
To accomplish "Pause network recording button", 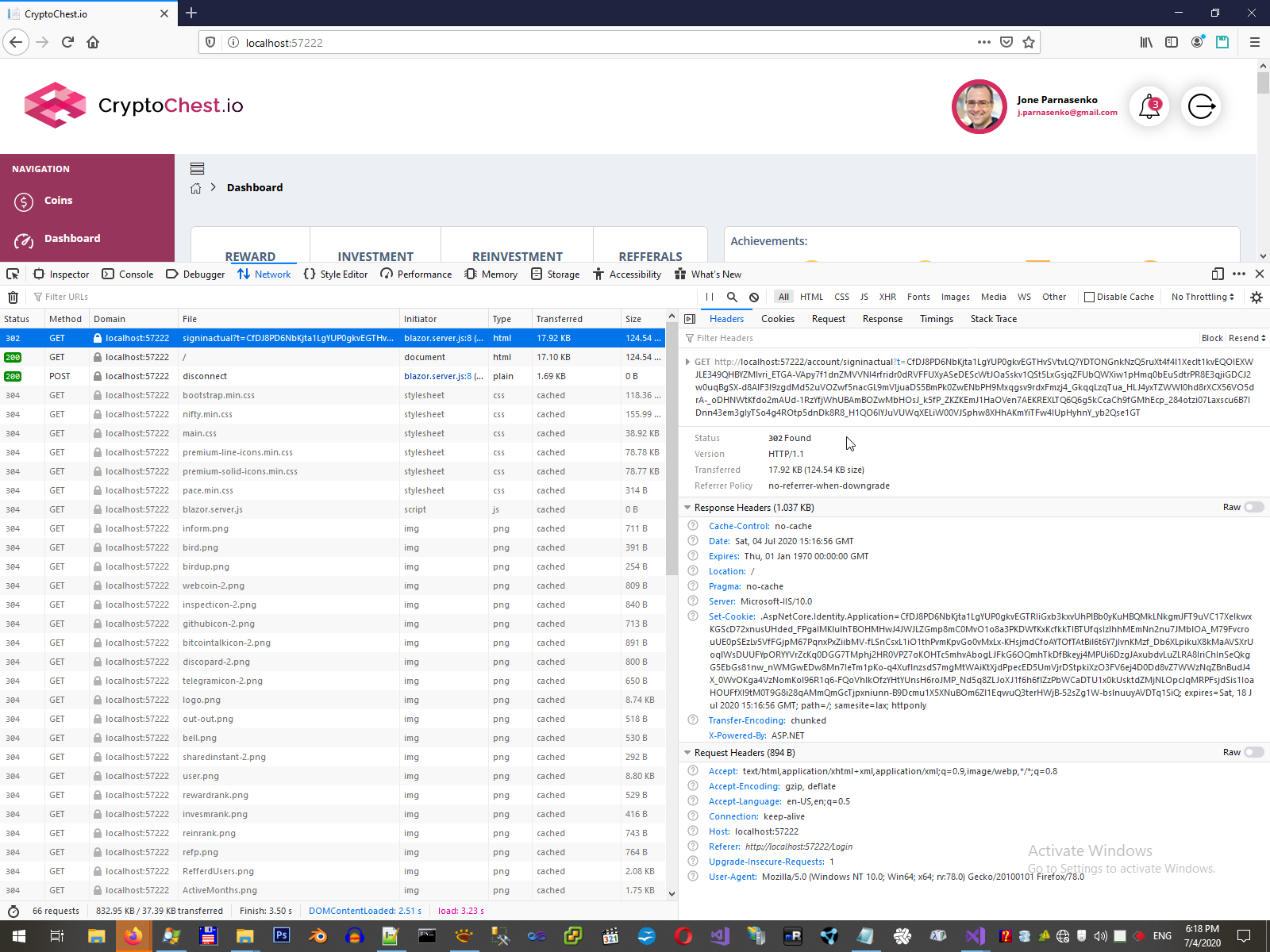I will pyautogui.click(x=710, y=297).
